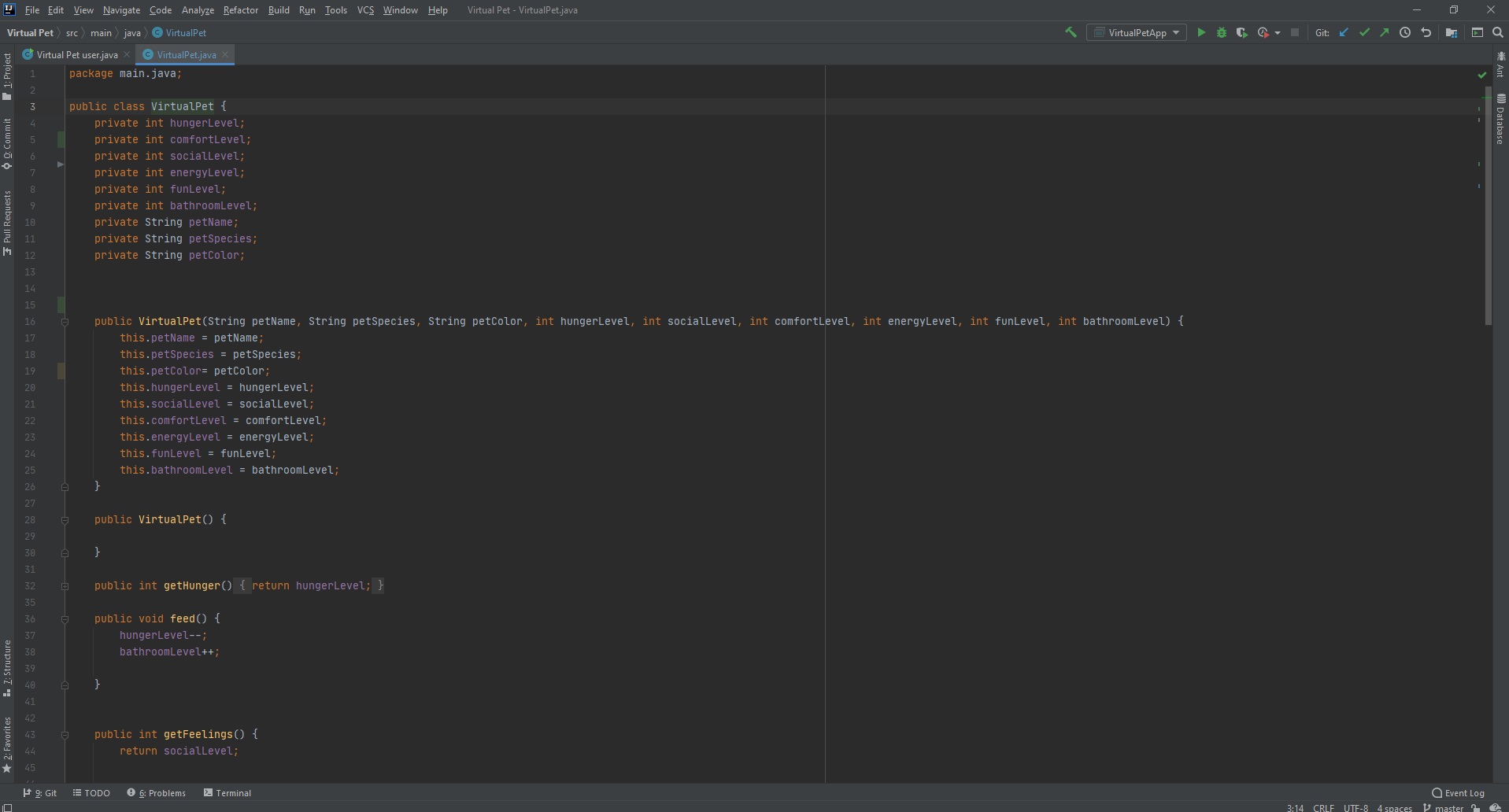
Task: Click the green inspection checkmark indicator
Action: point(1482,75)
